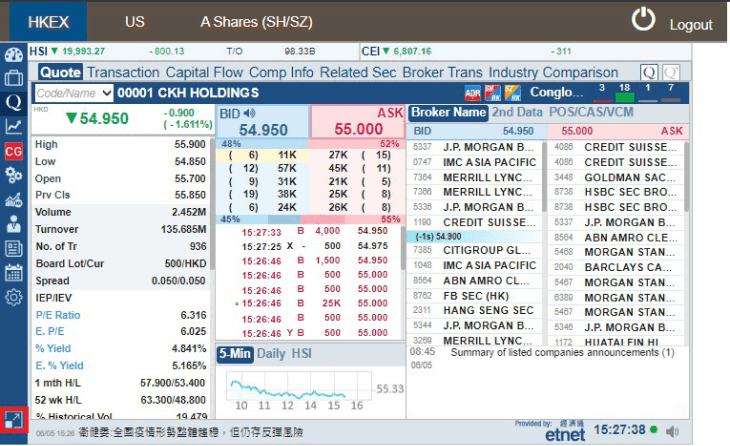Click the Code/Name input field
This screenshot has width=730, height=446.
[68, 93]
